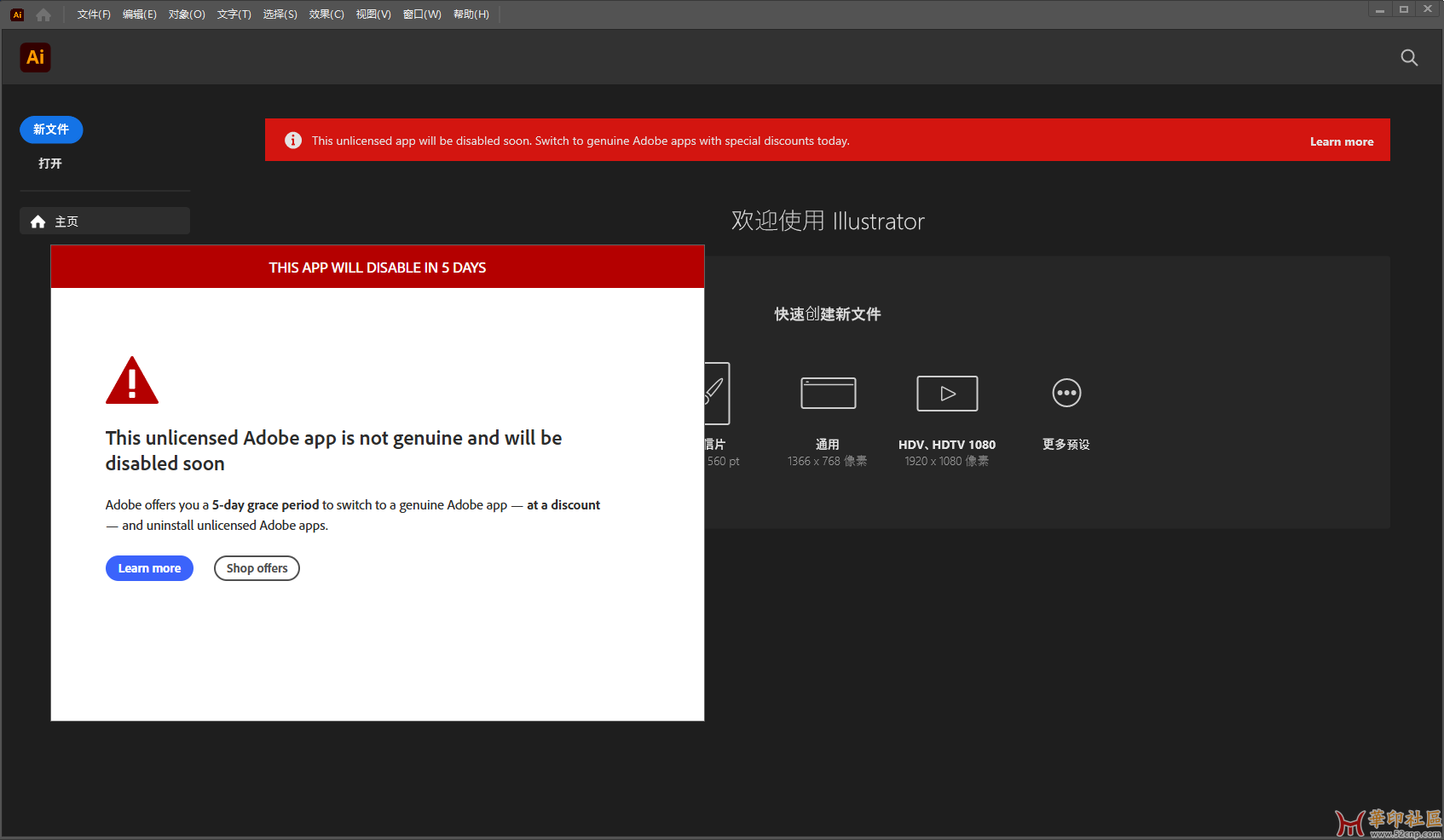Click the Shop offers button
The image size is (1444, 840).
pos(257,568)
